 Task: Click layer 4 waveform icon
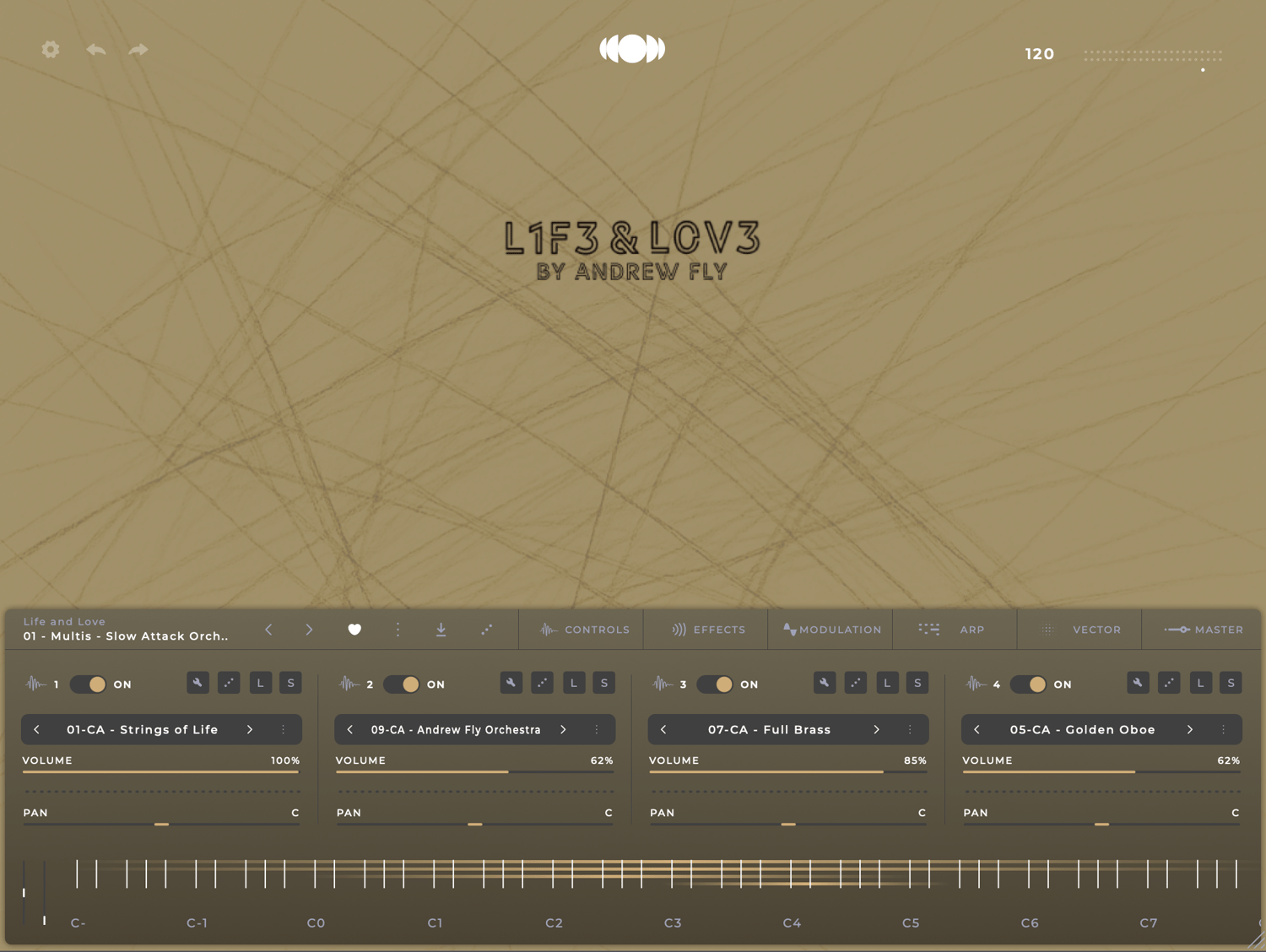tap(976, 684)
